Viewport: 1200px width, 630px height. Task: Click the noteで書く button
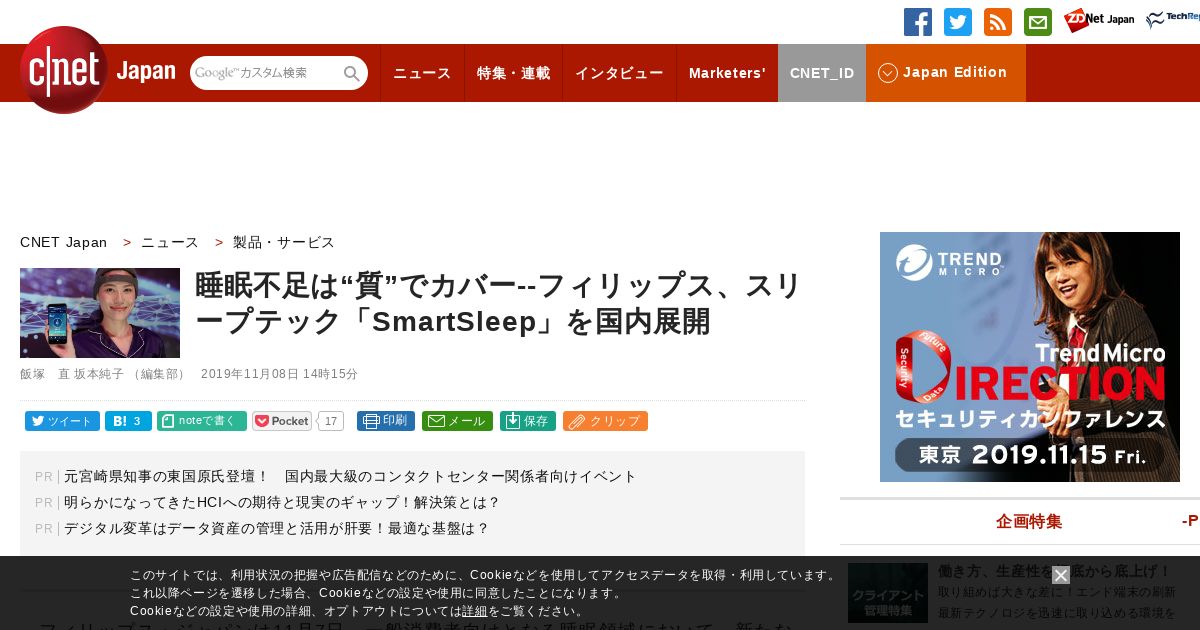pos(202,421)
